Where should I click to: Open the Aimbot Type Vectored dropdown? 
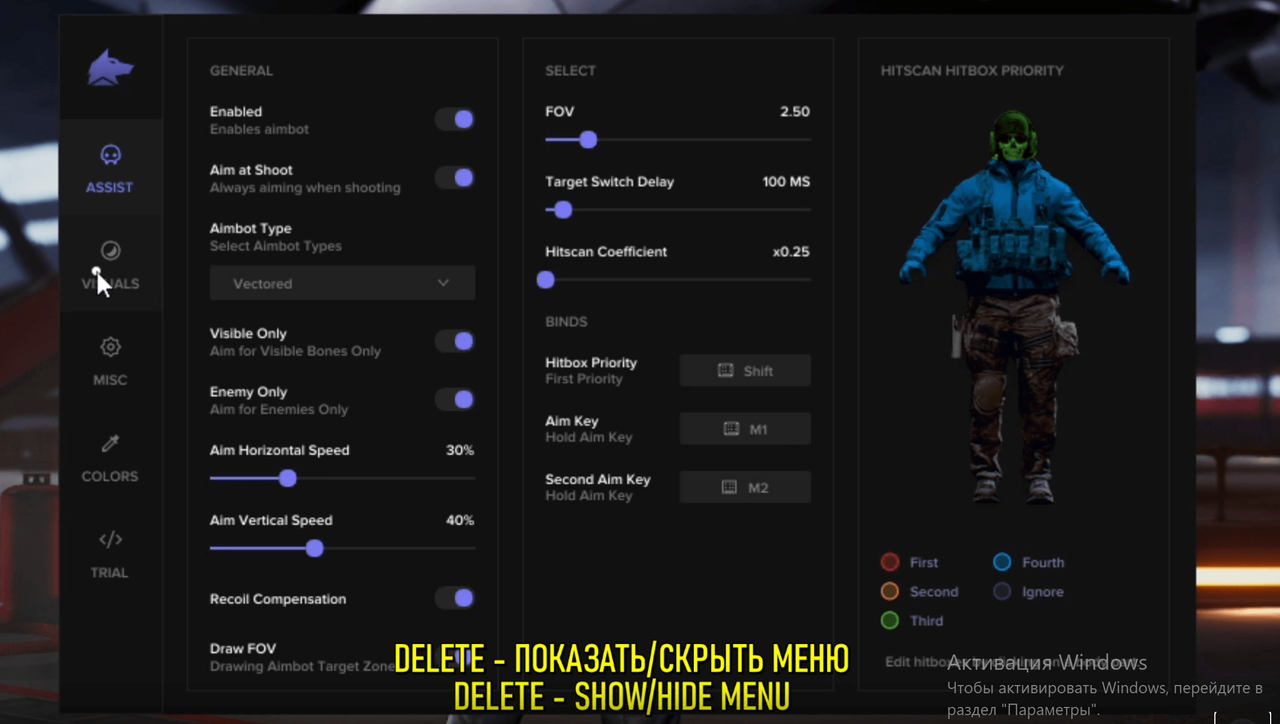pos(342,283)
